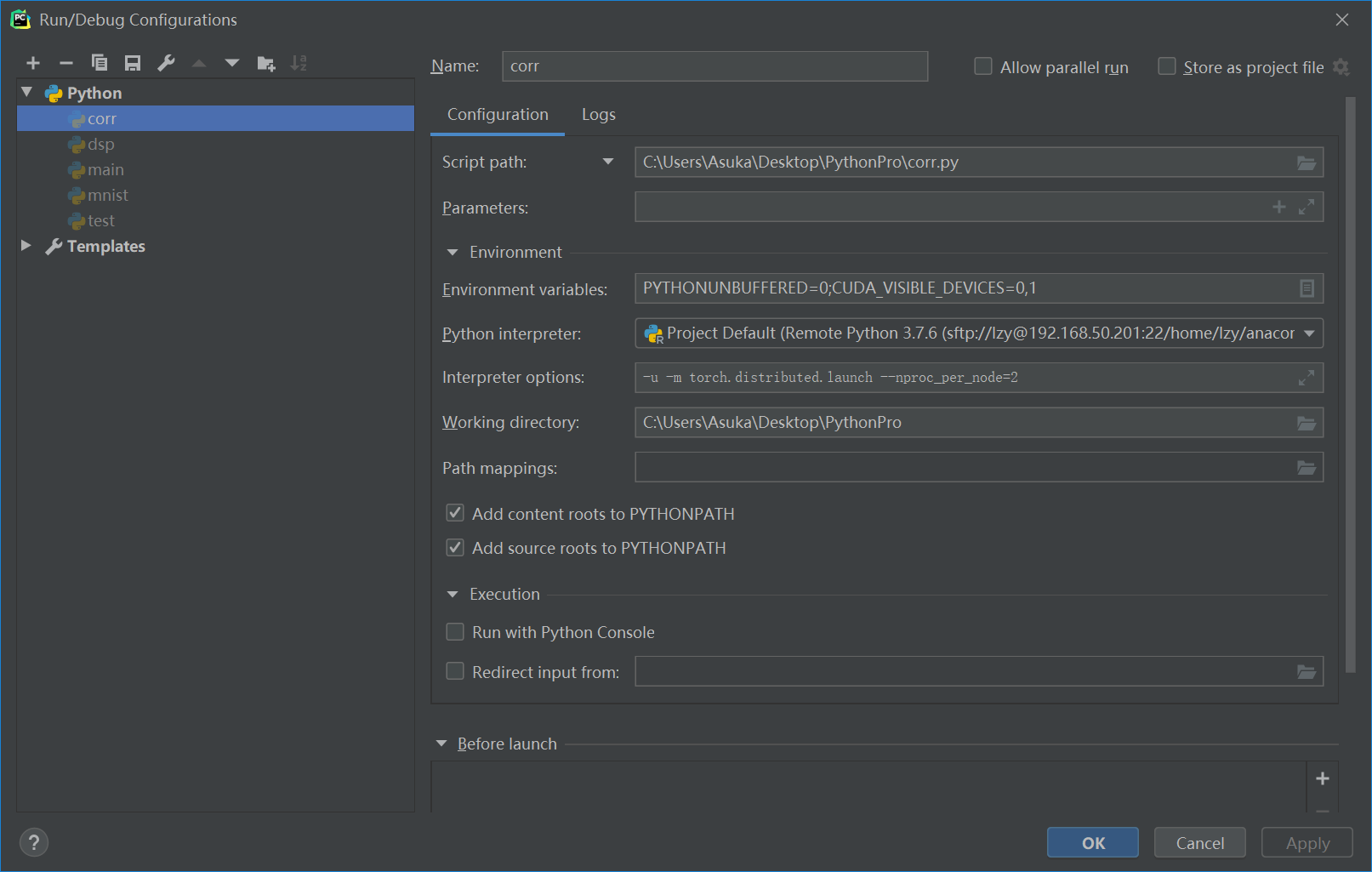The width and height of the screenshot is (1372, 872).
Task: Remove selected configuration with minus icon
Action: (66, 63)
